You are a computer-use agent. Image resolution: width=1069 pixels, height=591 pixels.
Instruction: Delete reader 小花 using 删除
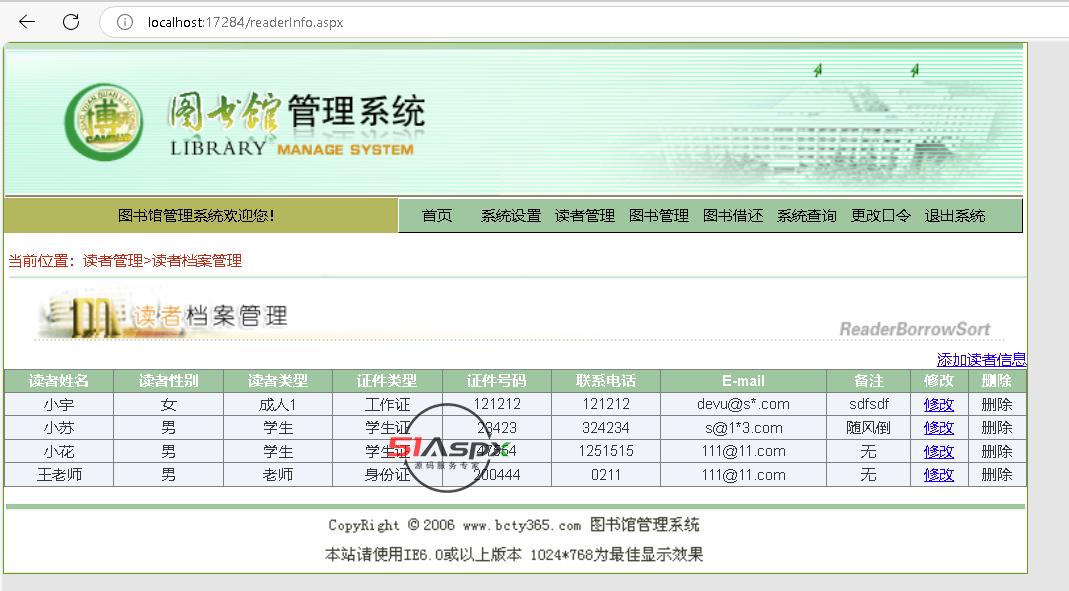[x=997, y=452]
